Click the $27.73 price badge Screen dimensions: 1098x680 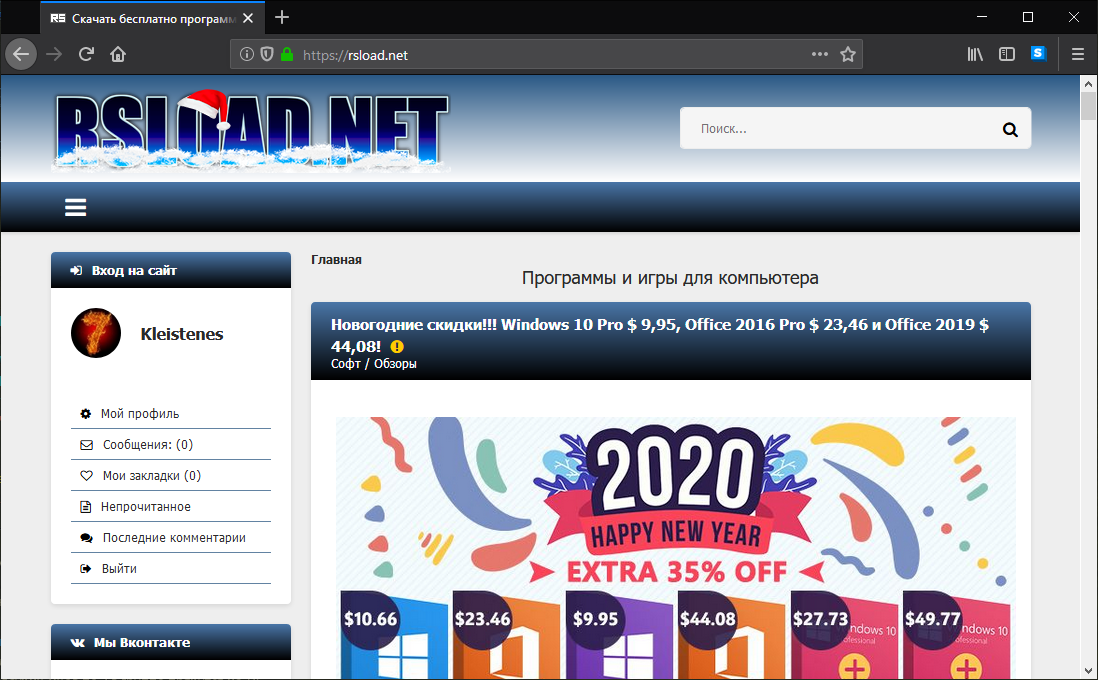821,619
